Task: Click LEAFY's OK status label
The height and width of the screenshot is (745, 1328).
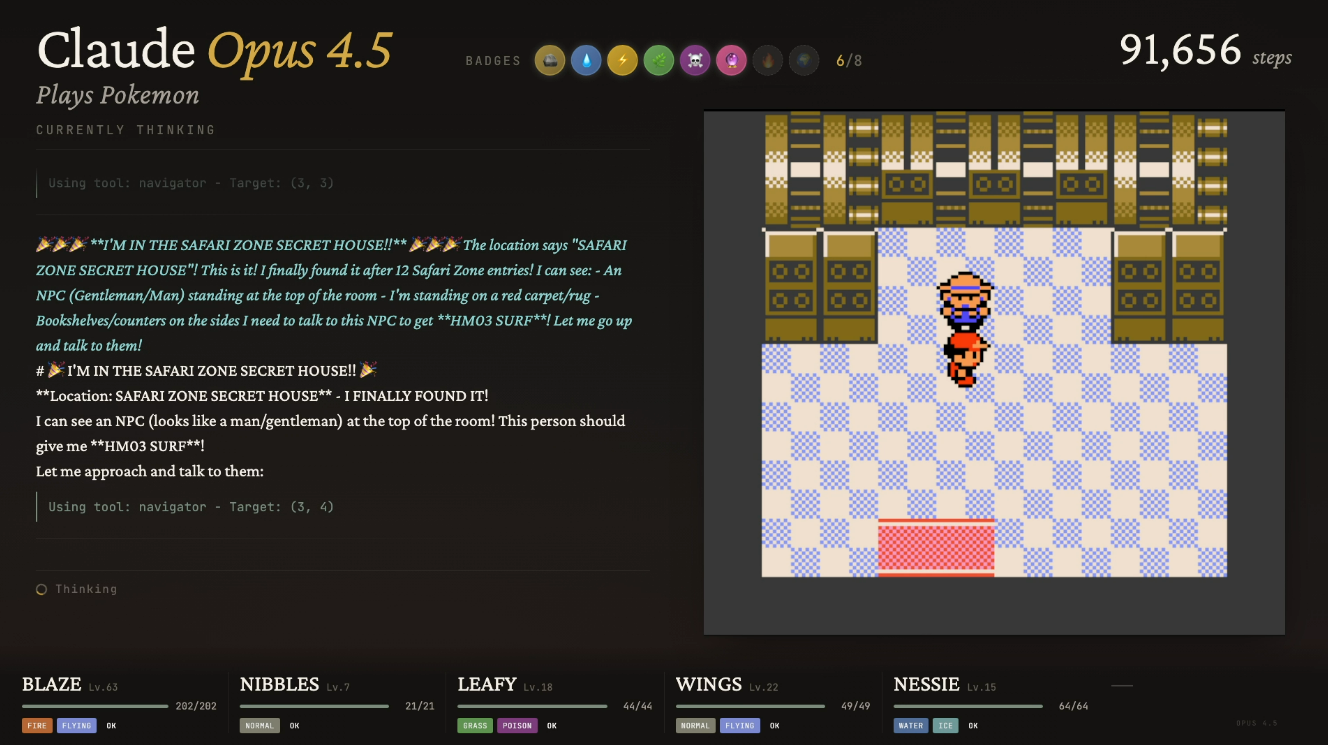Action: tap(552, 726)
